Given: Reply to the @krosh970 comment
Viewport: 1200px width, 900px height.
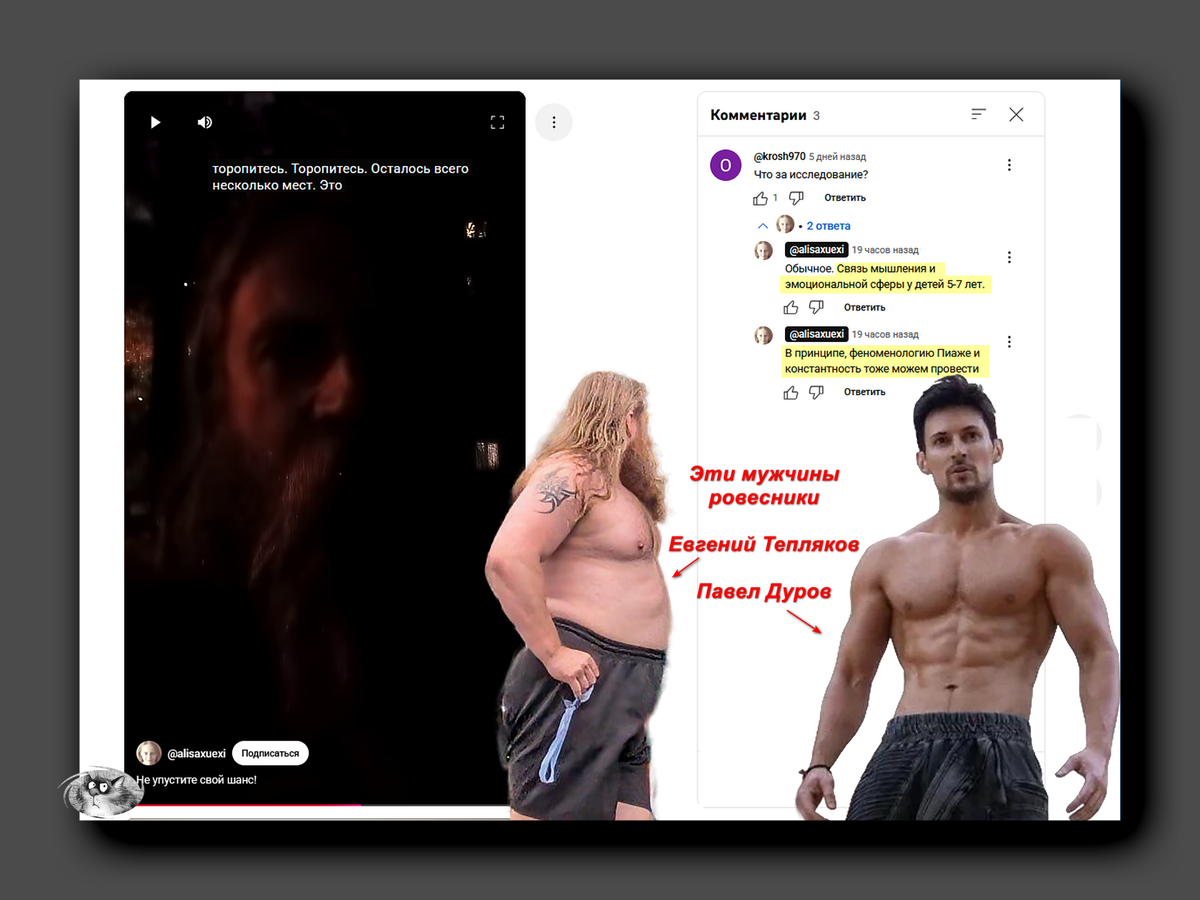Looking at the screenshot, I should (845, 198).
